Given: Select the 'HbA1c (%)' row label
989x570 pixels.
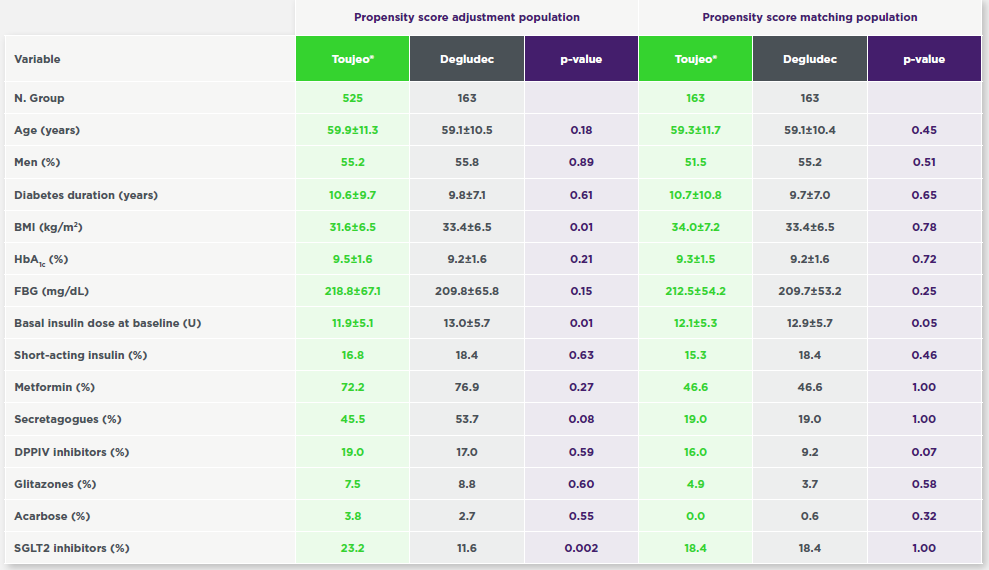Looking at the screenshot, I should pos(41,259).
